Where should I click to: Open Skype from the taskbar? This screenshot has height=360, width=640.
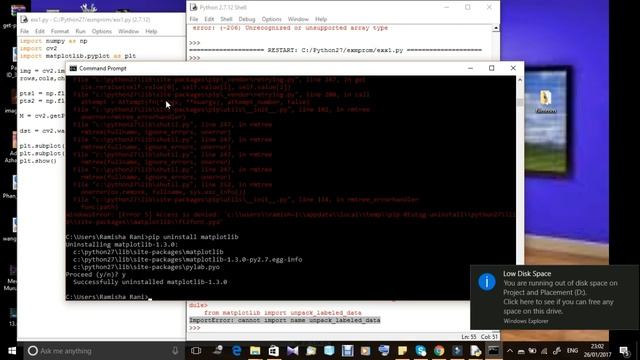click(x=421, y=351)
